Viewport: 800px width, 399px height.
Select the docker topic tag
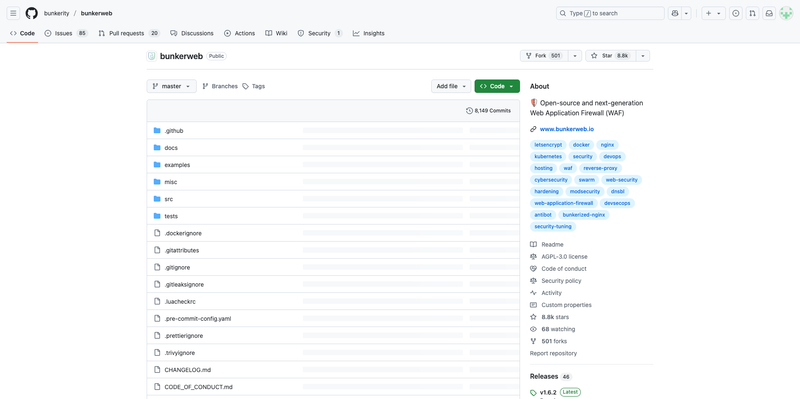click(x=581, y=145)
